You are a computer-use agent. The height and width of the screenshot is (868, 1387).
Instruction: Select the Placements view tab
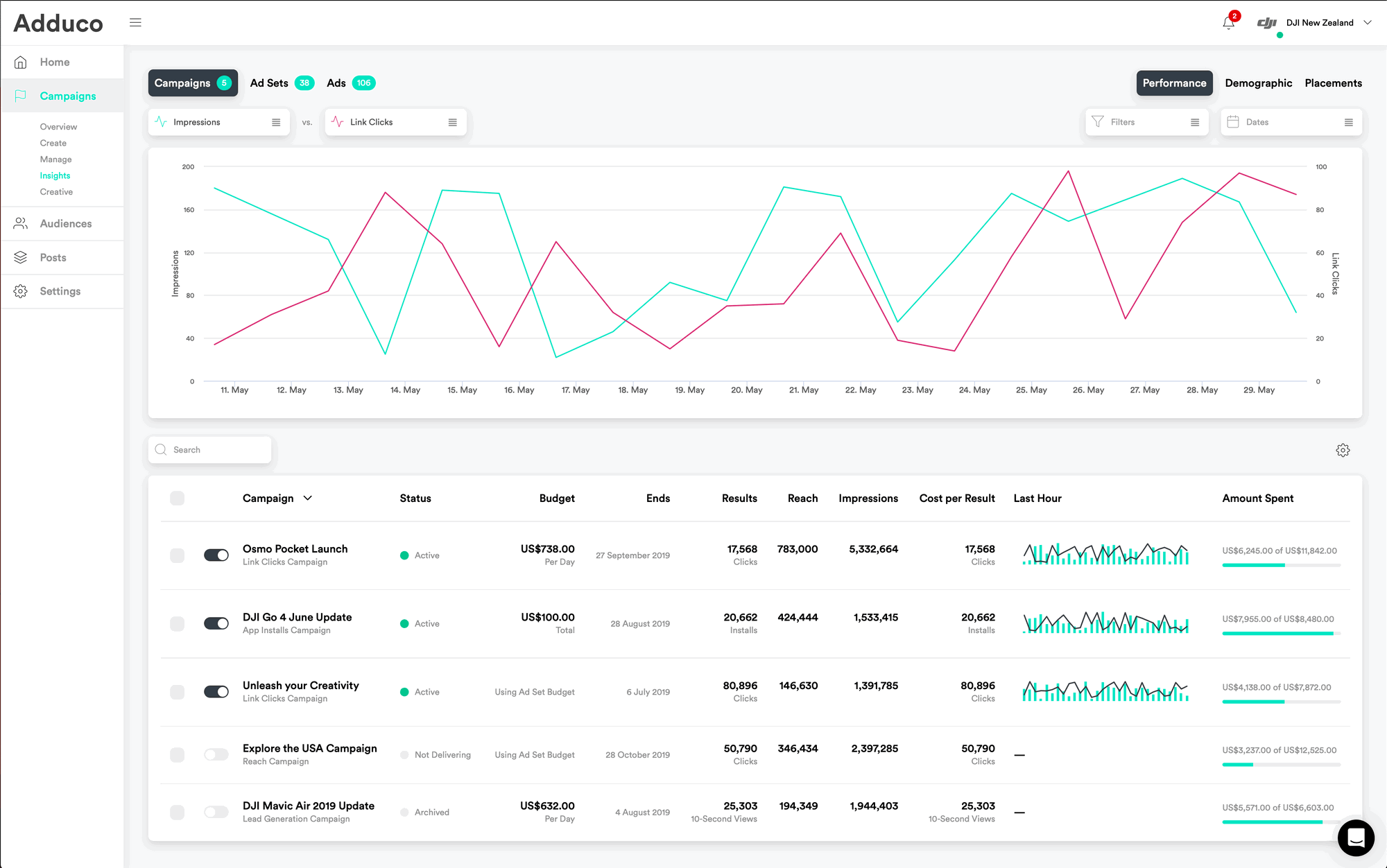(1334, 83)
